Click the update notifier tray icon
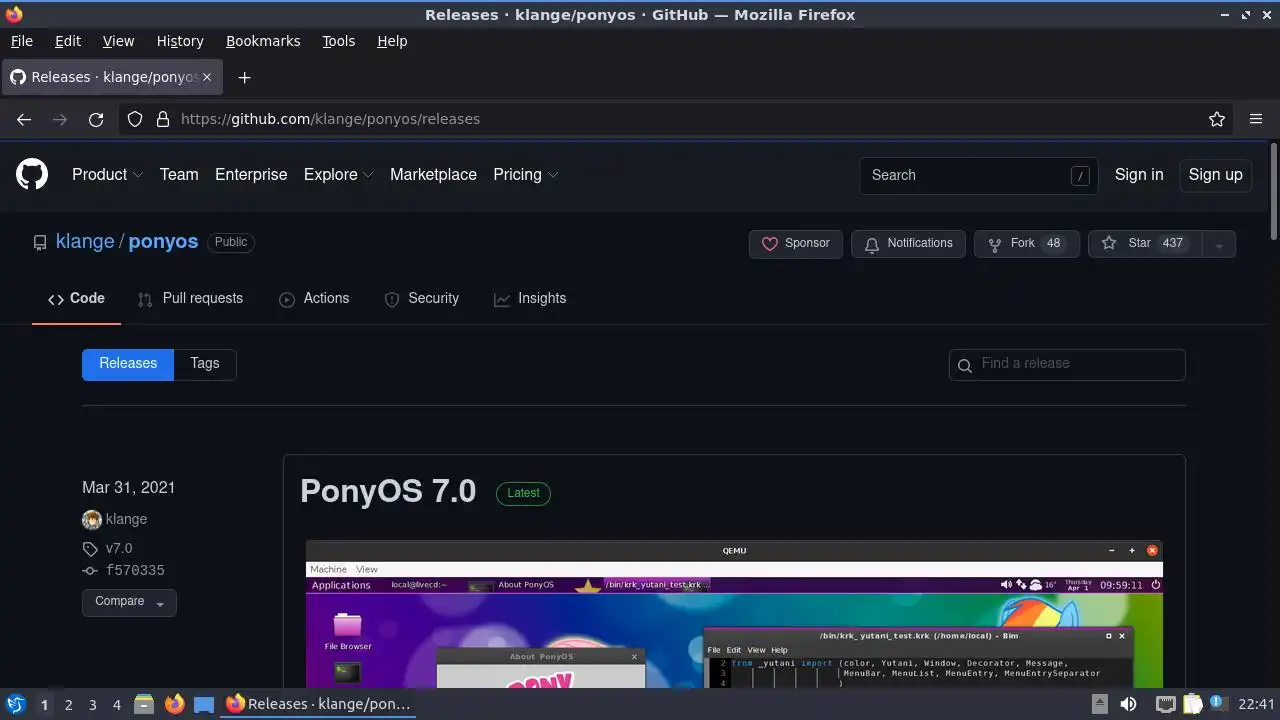 (x=1219, y=704)
